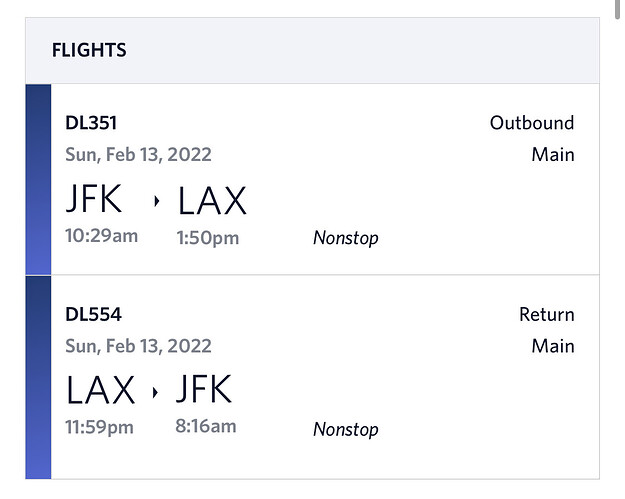Click the arrow between JFK and LAX
This screenshot has height=499, width=625.
157,201
